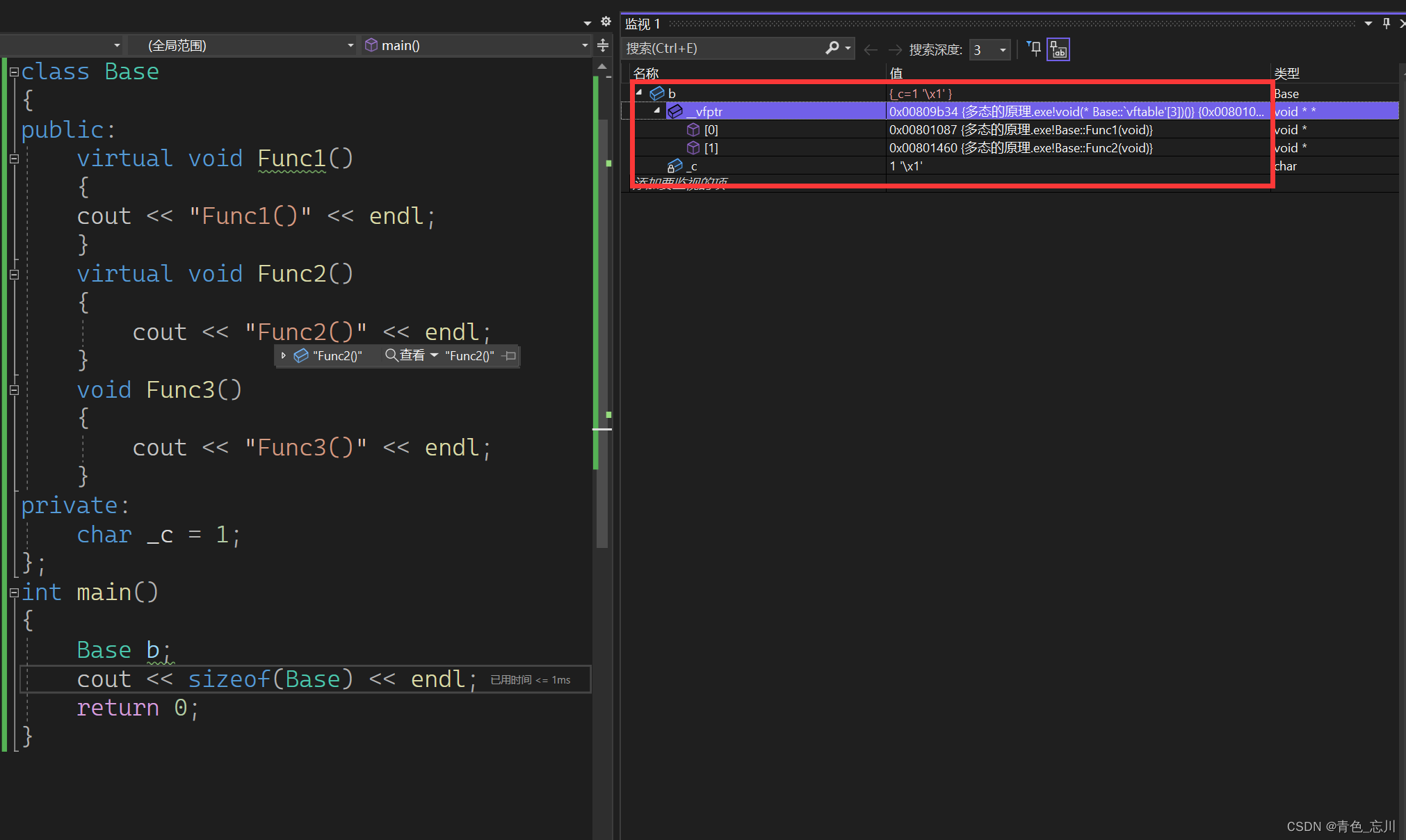
Task: Click the Base::Func1(void) address value
Action: point(1021,129)
